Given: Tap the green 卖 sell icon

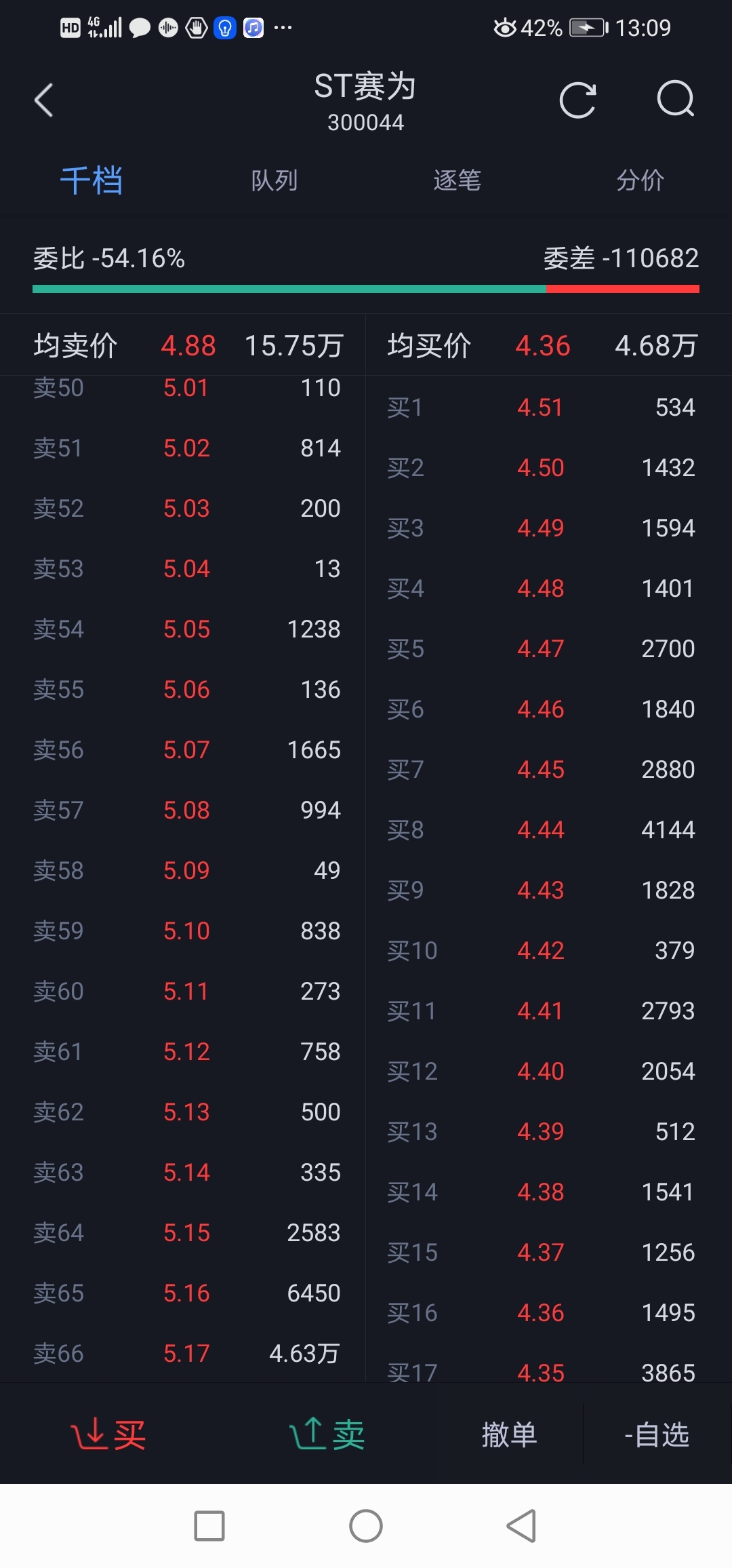Looking at the screenshot, I should (327, 1434).
